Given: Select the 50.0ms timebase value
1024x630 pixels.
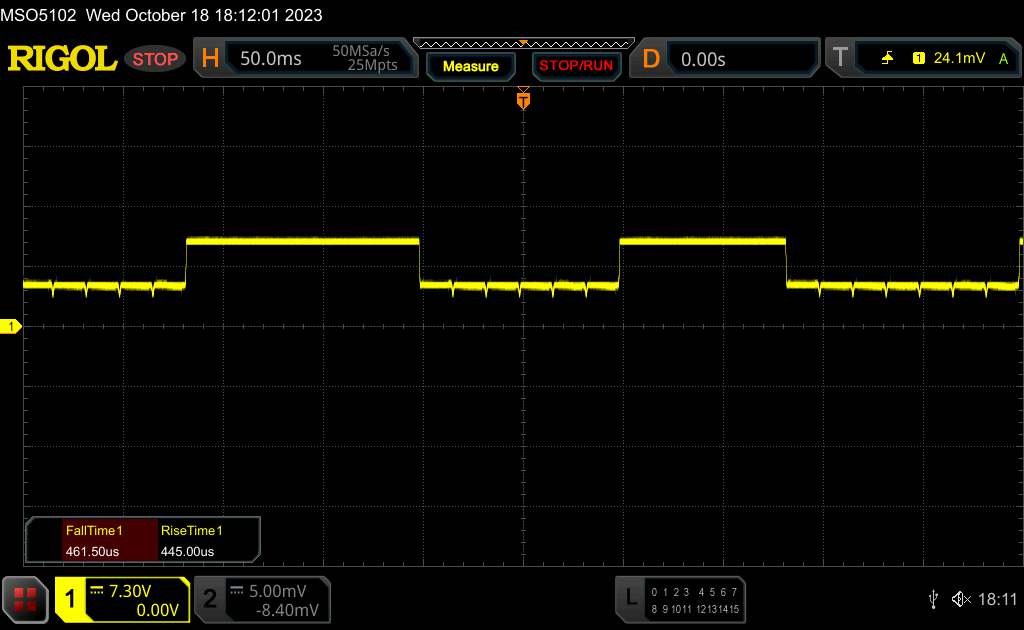Looking at the screenshot, I should pyautogui.click(x=270, y=59).
